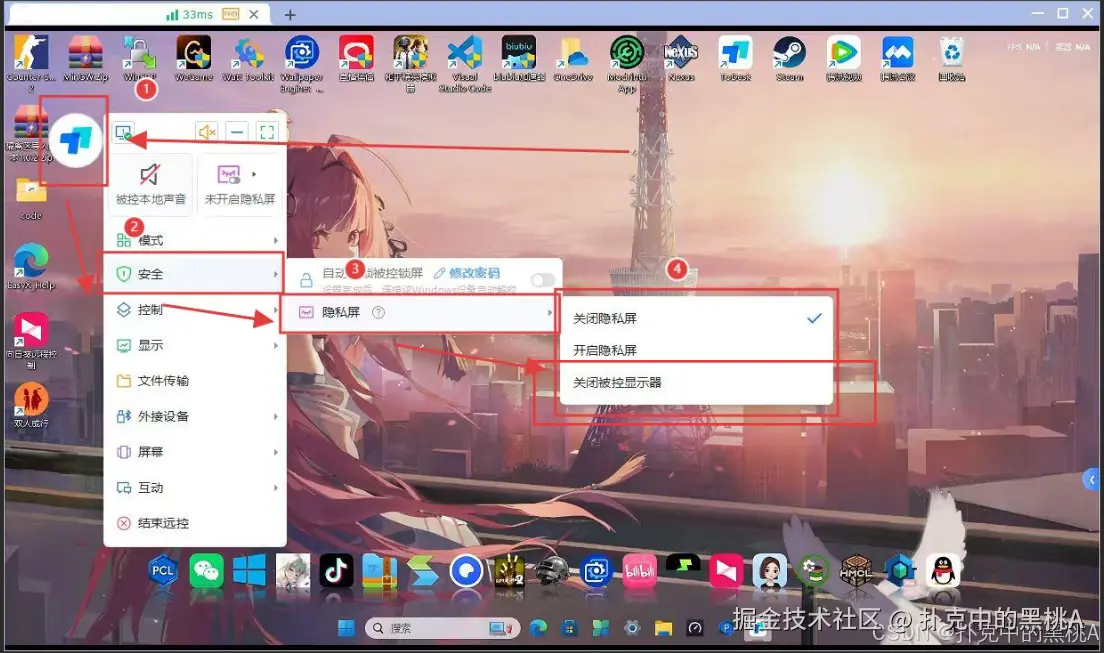Expand the arrow beside 未开启隐私屏
The image size is (1104, 653).
click(254, 173)
